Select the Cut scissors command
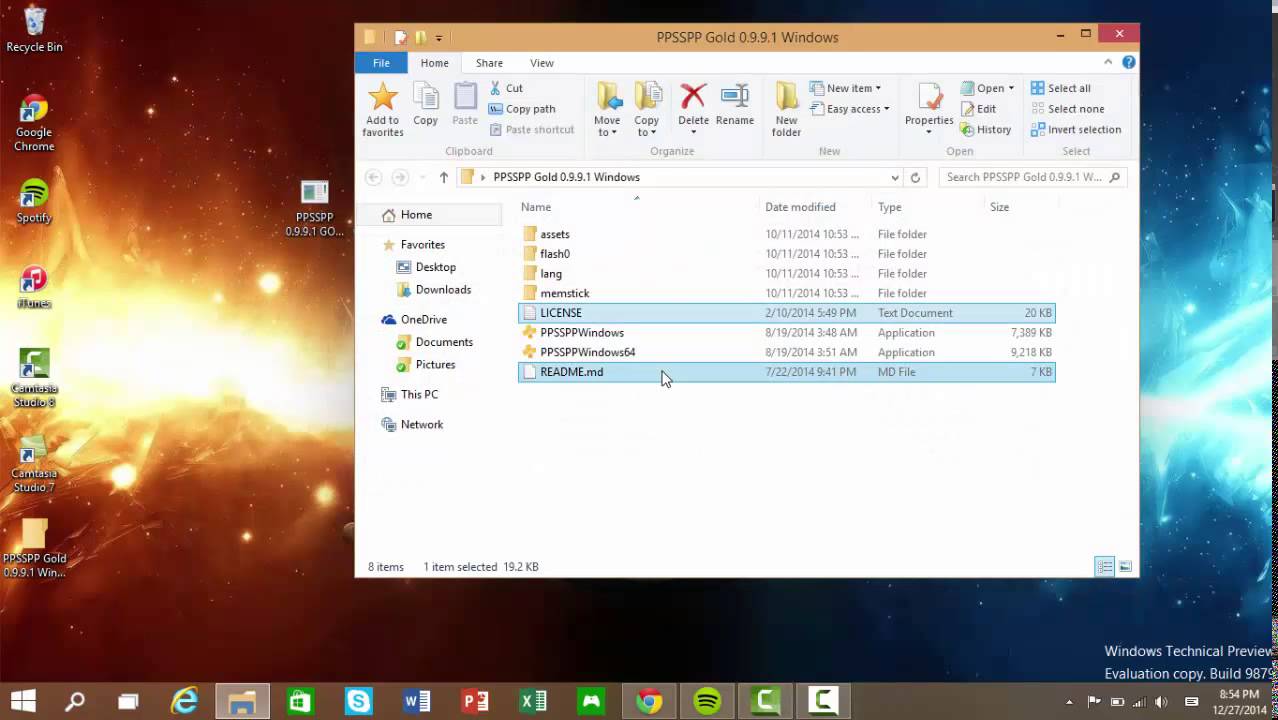This screenshot has height=720, width=1278. pyautogui.click(x=506, y=88)
